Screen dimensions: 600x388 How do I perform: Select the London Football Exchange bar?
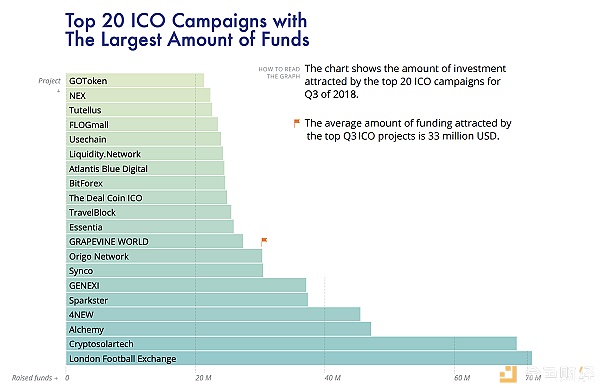coord(299,358)
